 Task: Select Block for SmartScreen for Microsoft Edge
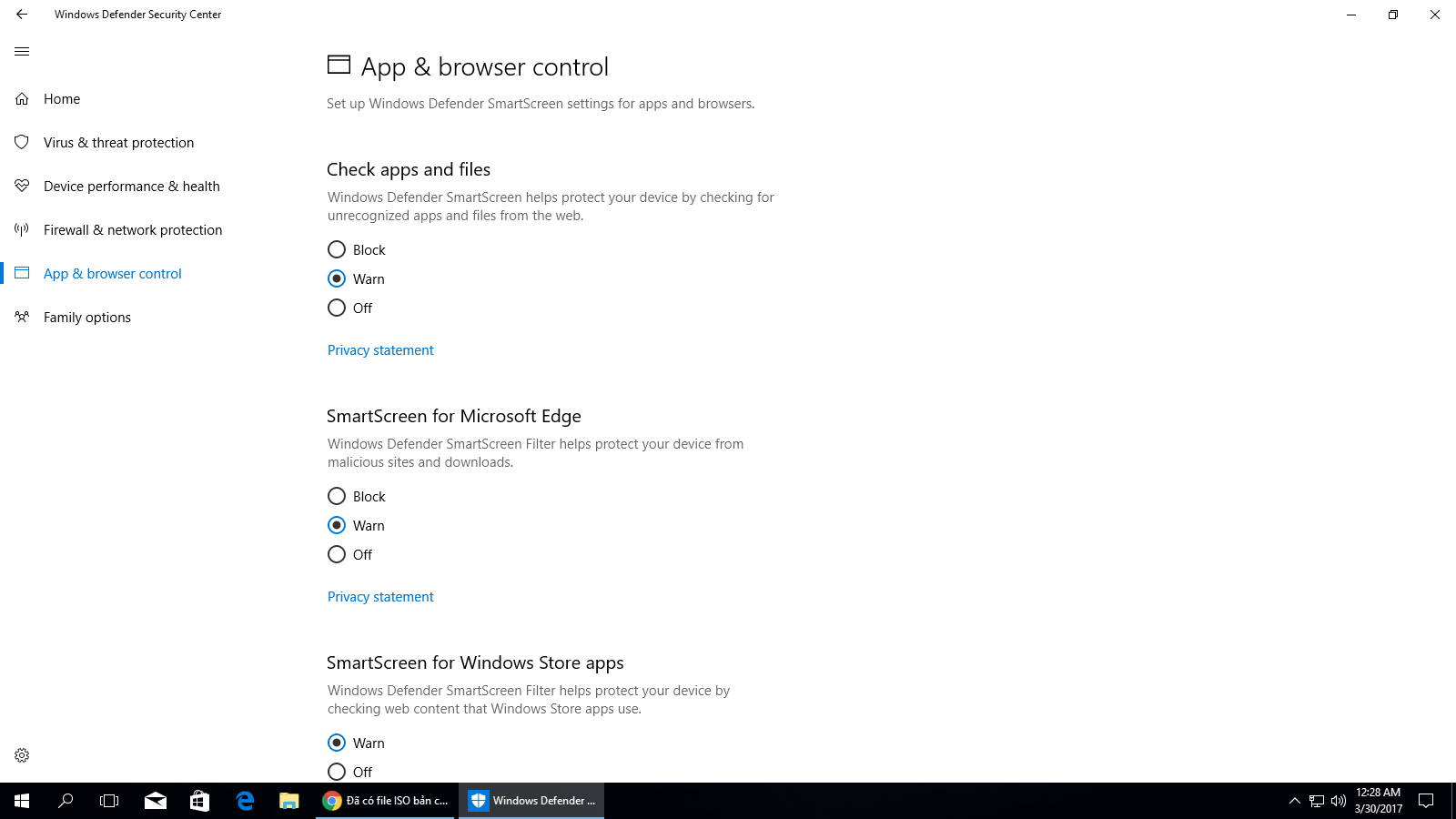(x=356, y=496)
